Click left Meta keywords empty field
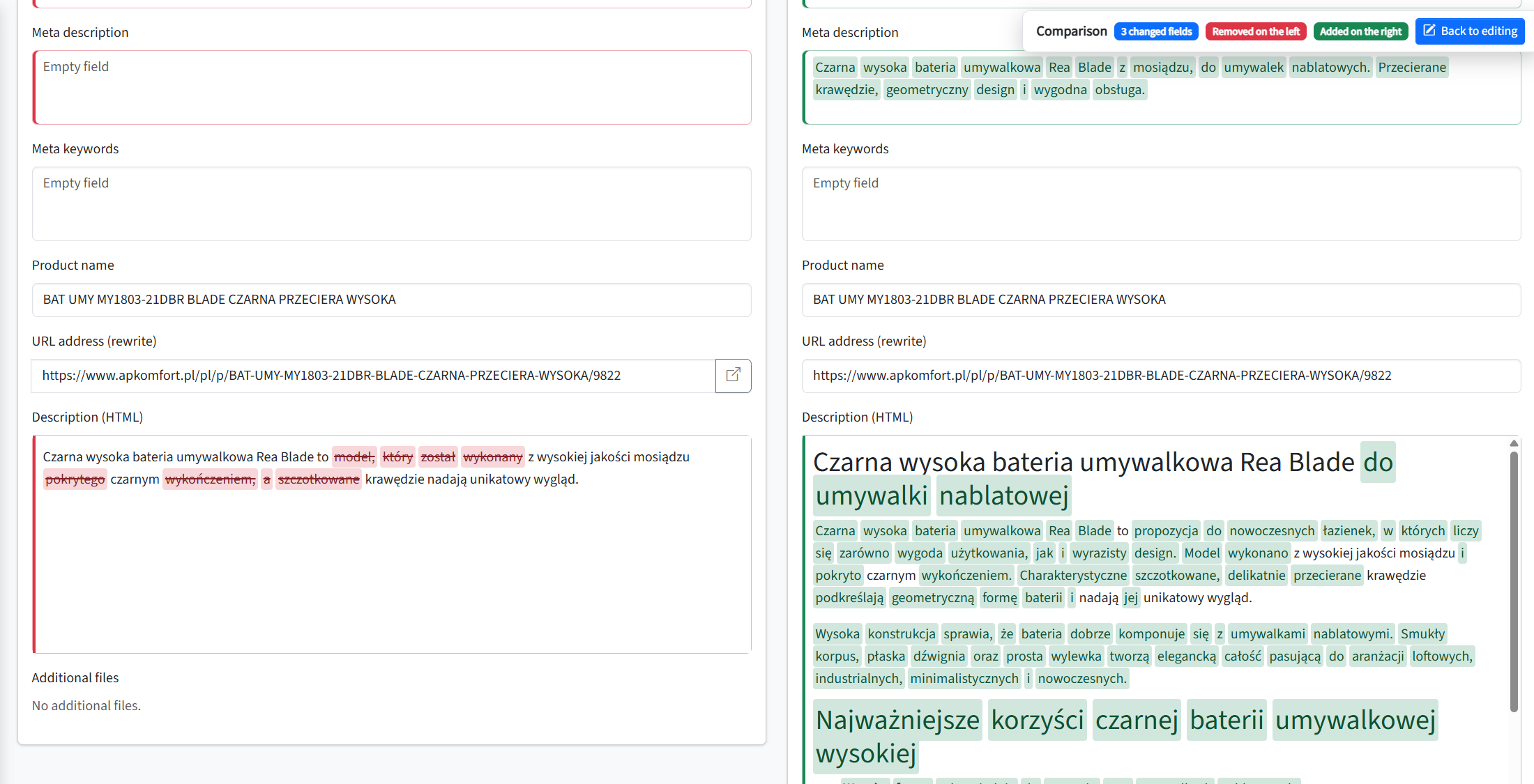The height and width of the screenshot is (784, 1534). point(392,203)
